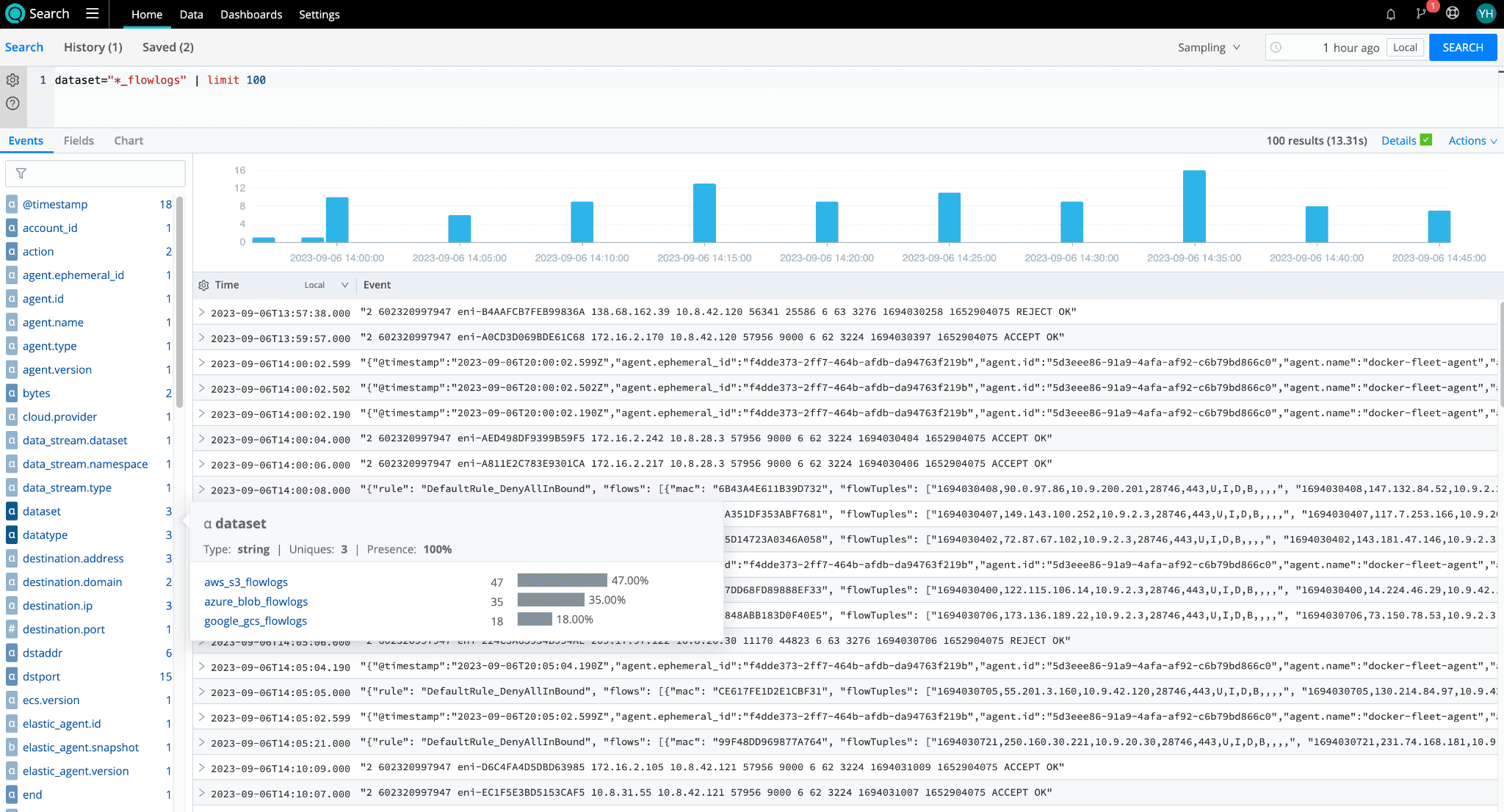Open the YH user avatar menu
1504x812 pixels.
pyautogui.click(x=1486, y=14)
